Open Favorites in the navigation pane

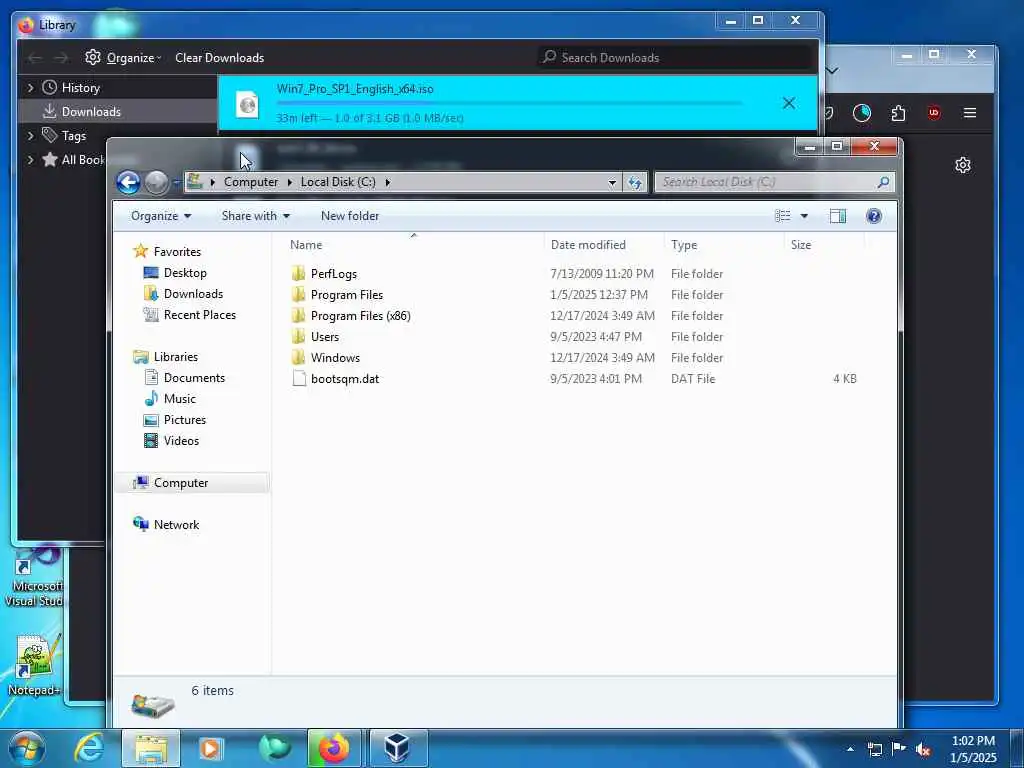tap(177, 251)
